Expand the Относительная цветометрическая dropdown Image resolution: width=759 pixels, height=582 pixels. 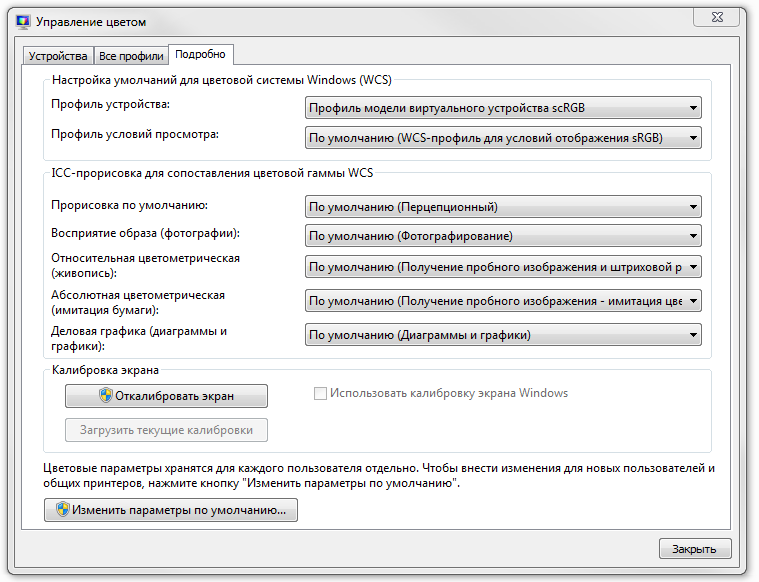(503, 267)
